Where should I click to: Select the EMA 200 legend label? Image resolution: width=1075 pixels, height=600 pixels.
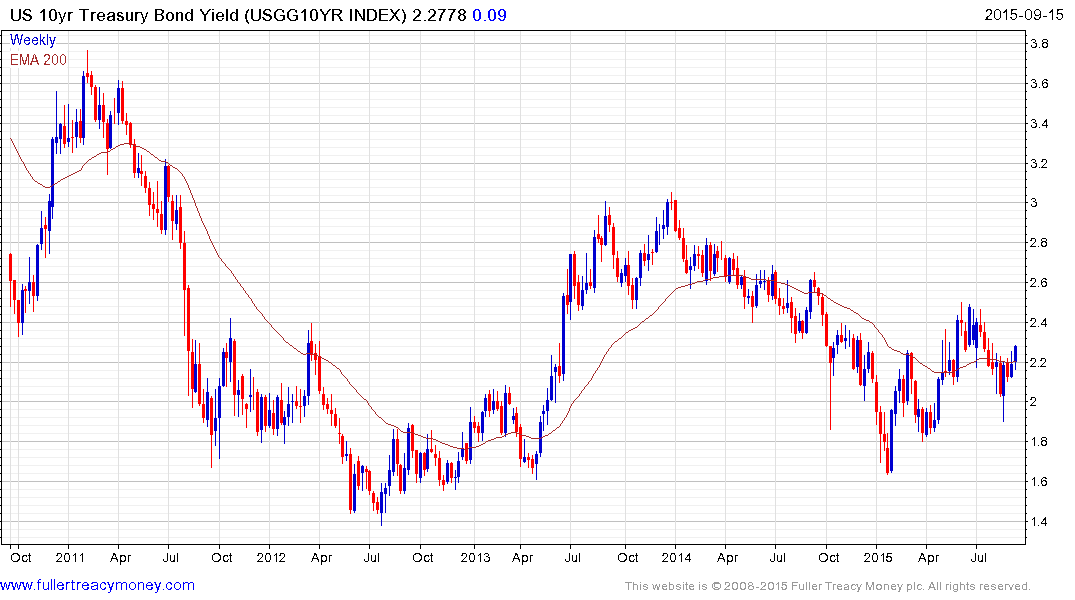[38, 60]
